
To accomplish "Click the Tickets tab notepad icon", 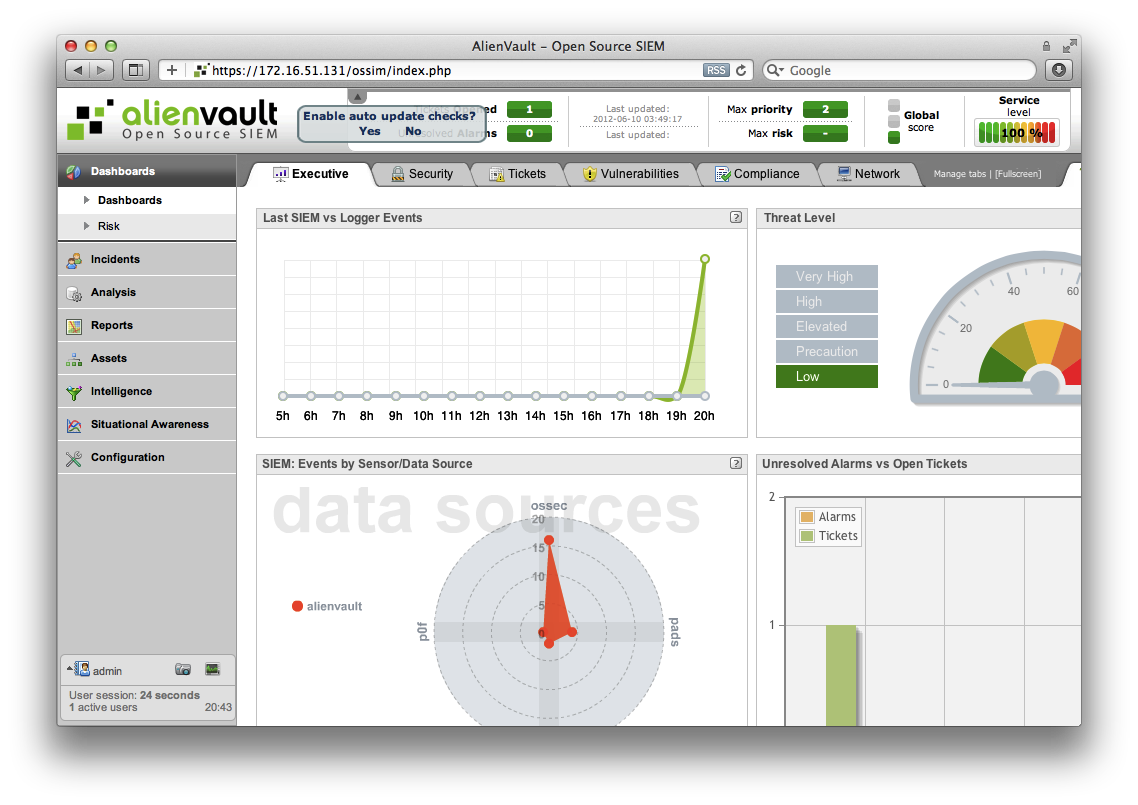I will (x=496, y=174).
